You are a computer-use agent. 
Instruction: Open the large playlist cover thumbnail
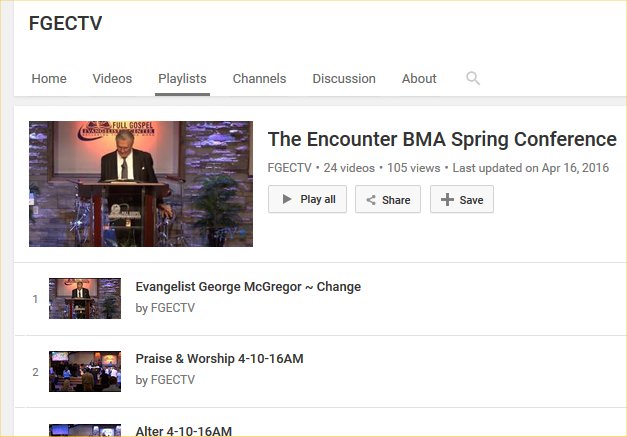point(141,184)
